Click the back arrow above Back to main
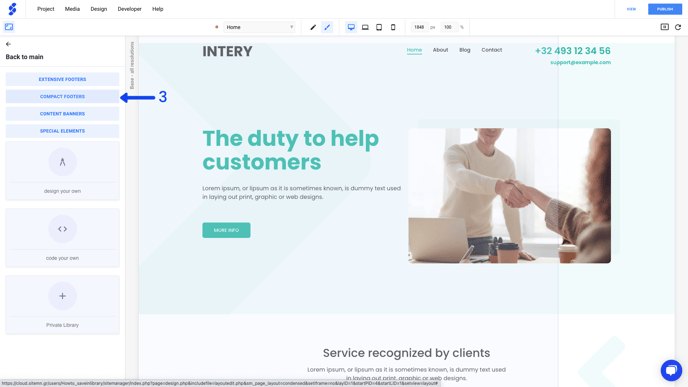 (x=8, y=44)
